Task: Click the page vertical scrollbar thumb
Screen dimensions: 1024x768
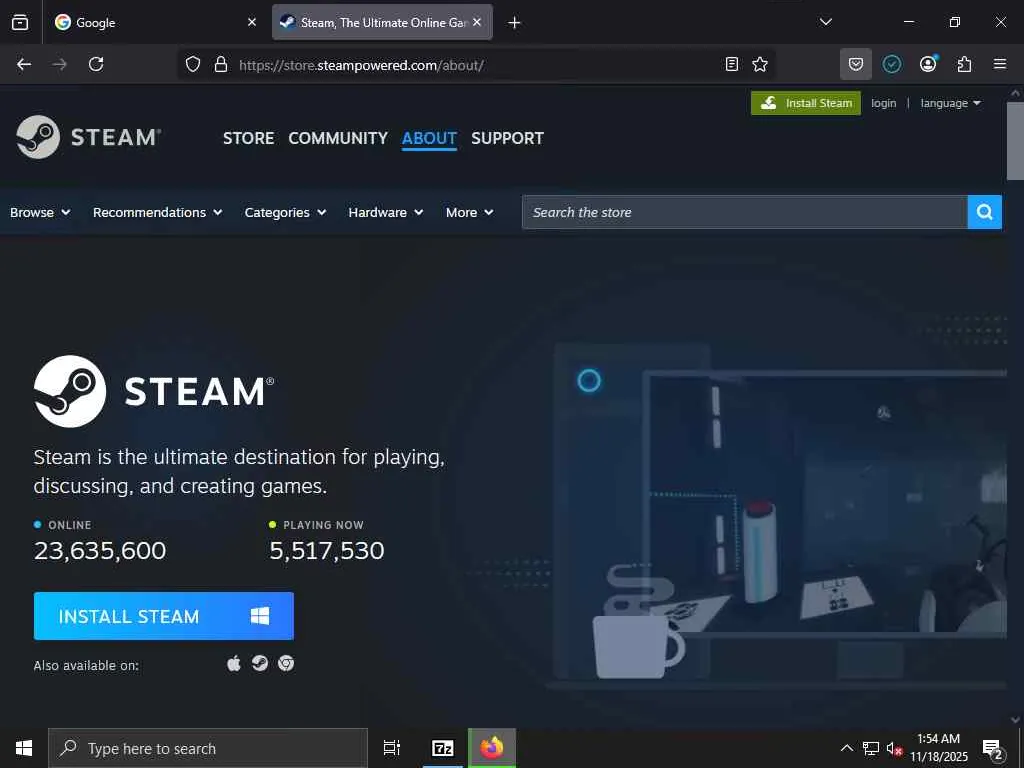Action: click(1015, 140)
